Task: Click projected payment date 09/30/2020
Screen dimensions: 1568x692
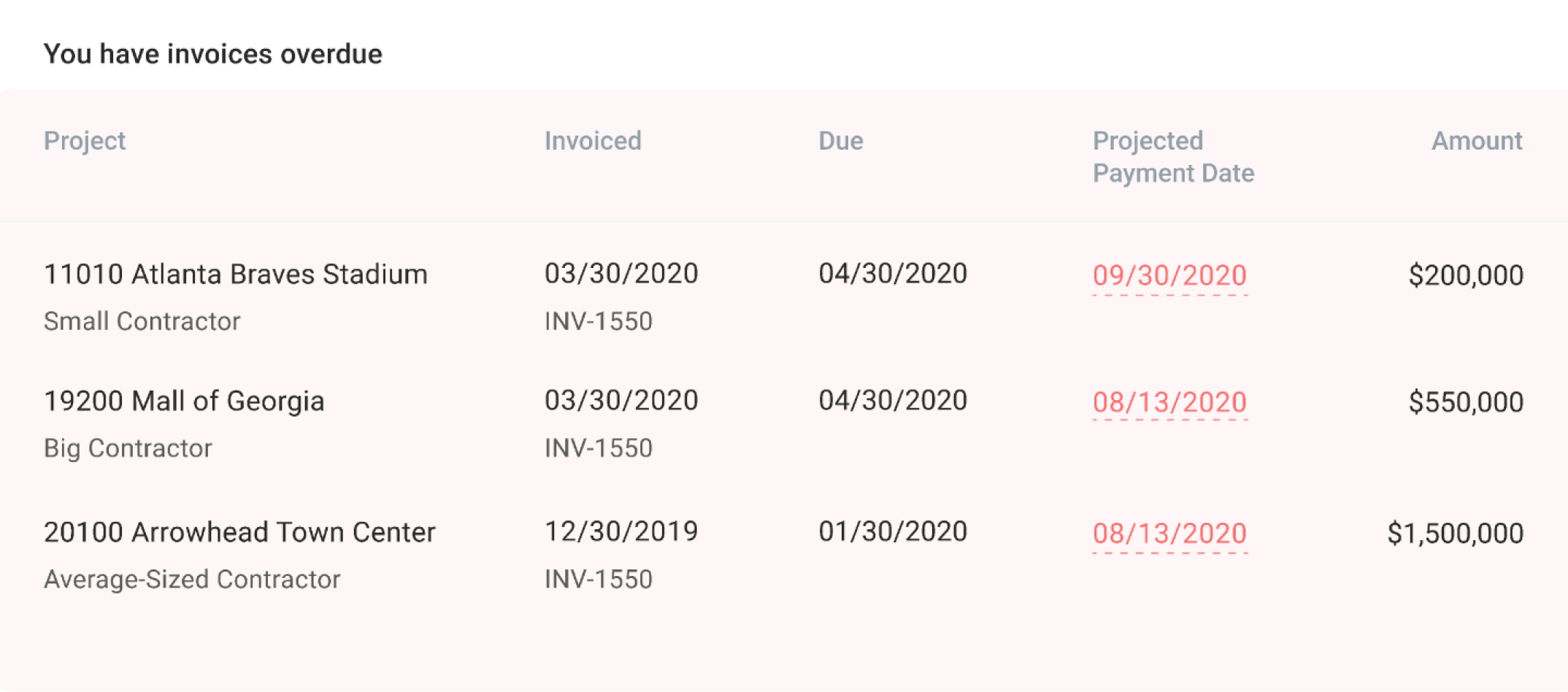Action: pos(1169,275)
